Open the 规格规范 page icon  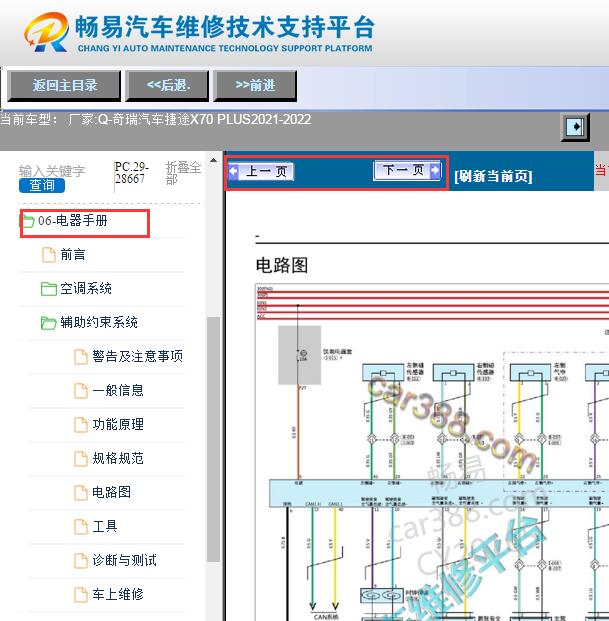pos(81,459)
